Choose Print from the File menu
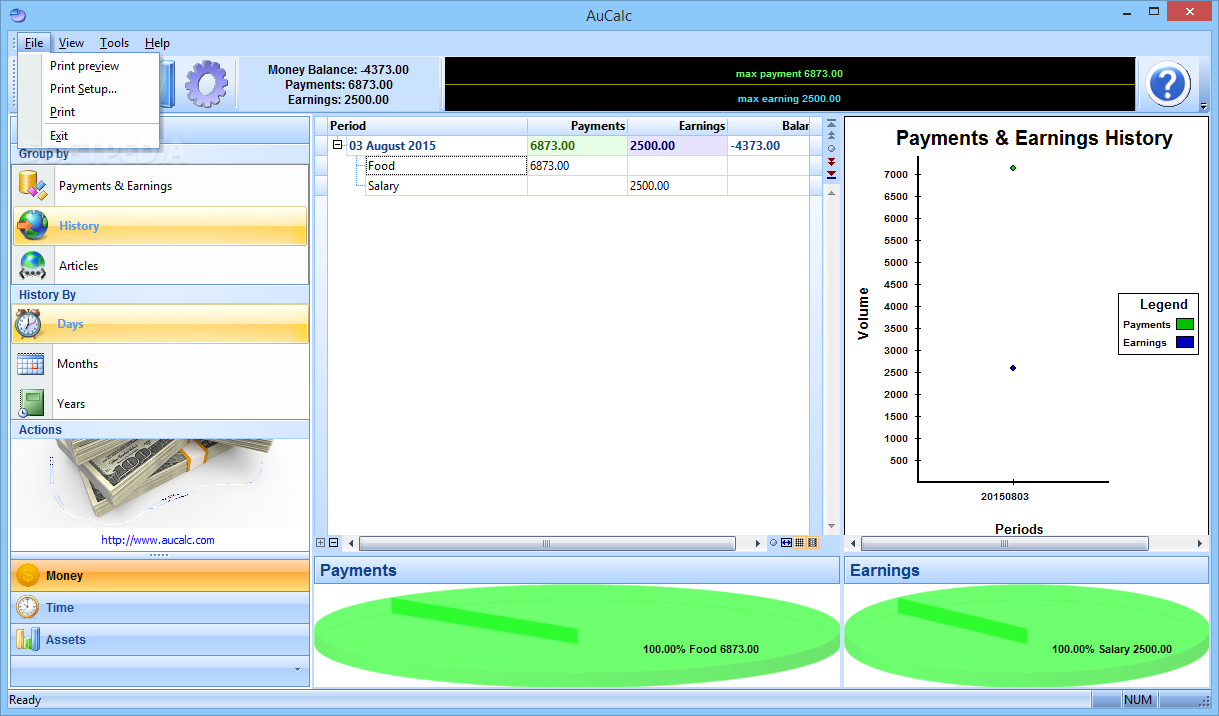 pyautogui.click(x=89, y=112)
